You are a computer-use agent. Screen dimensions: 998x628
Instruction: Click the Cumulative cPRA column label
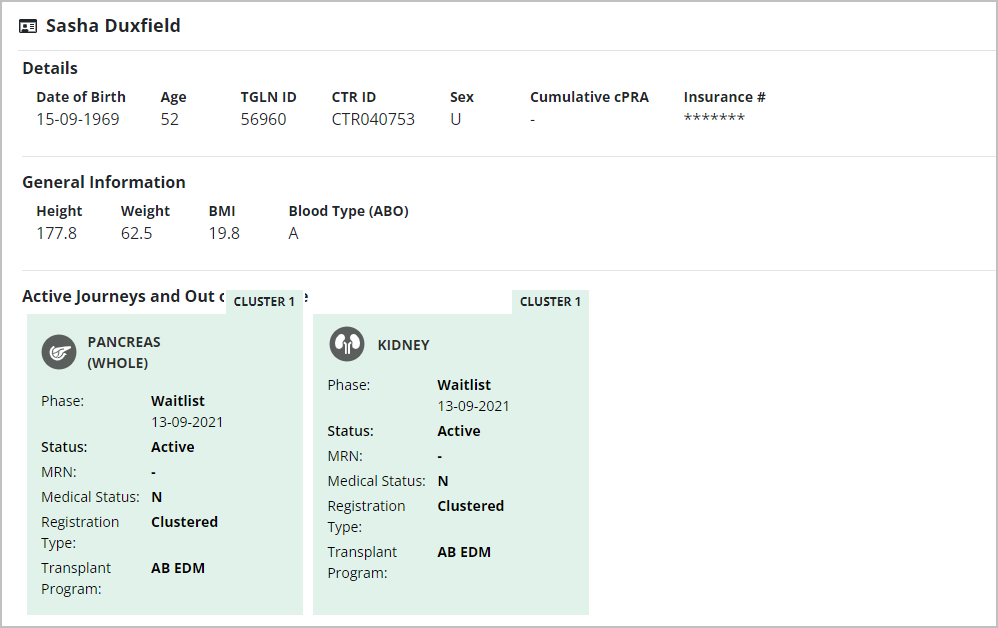point(589,97)
